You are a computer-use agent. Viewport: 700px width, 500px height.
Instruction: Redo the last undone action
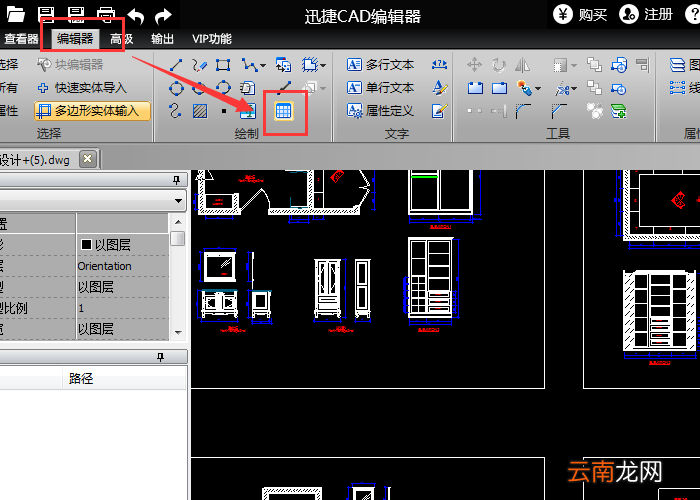point(163,16)
